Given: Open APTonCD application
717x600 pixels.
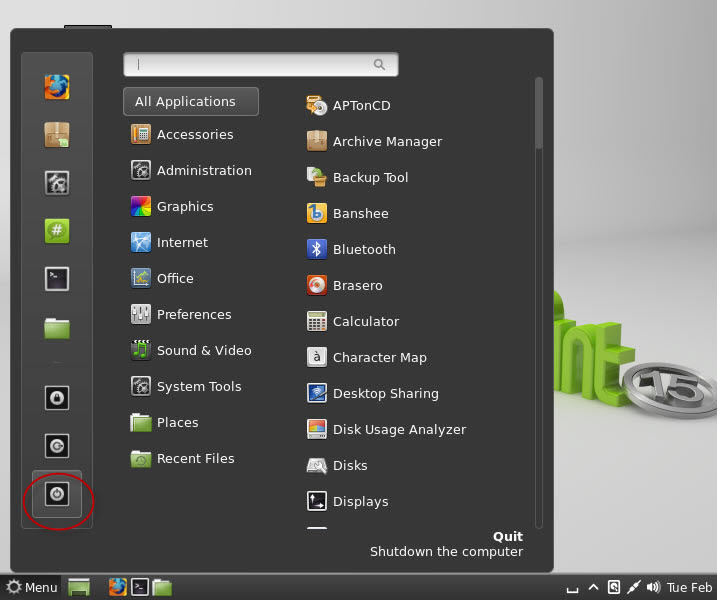Looking at the screenshot, I should point(348,106).
